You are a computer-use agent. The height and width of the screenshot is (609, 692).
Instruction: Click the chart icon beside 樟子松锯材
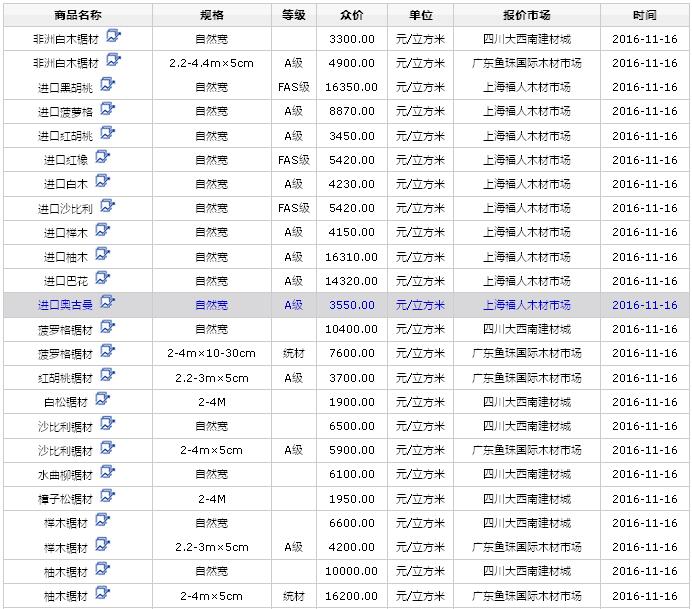tap(107, 497)
